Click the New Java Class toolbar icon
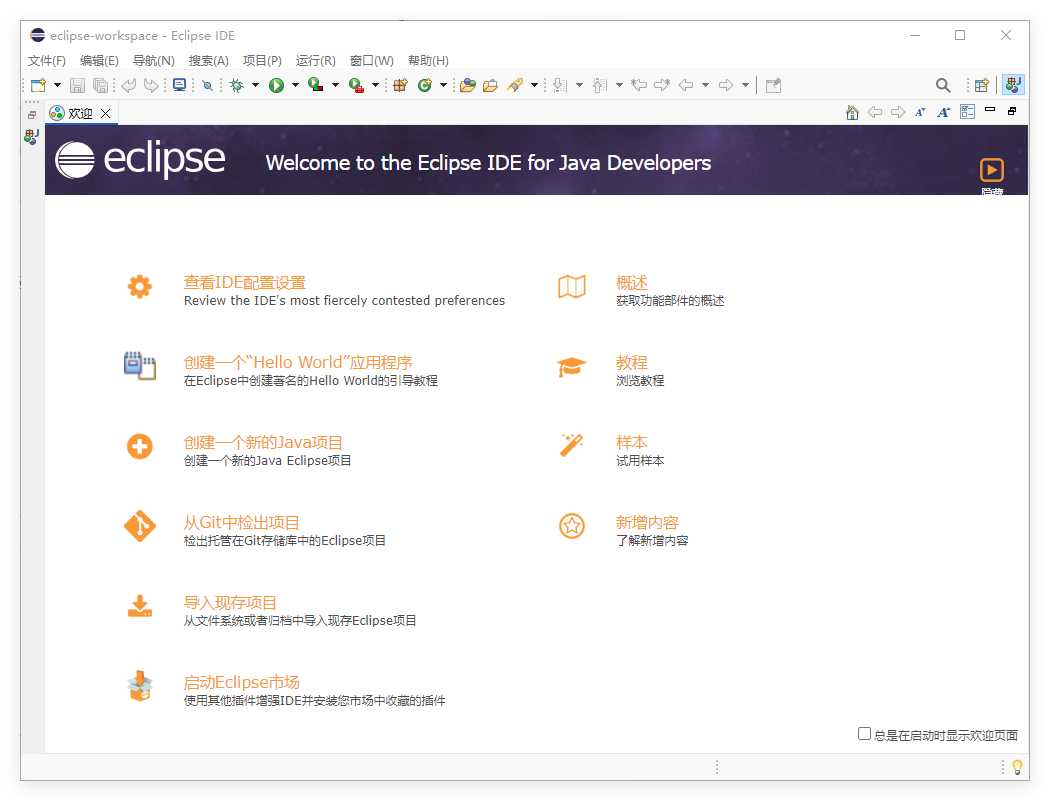The width and height of the screenshot is (1050, 801). pyautogui.click(x=426, y=85)
